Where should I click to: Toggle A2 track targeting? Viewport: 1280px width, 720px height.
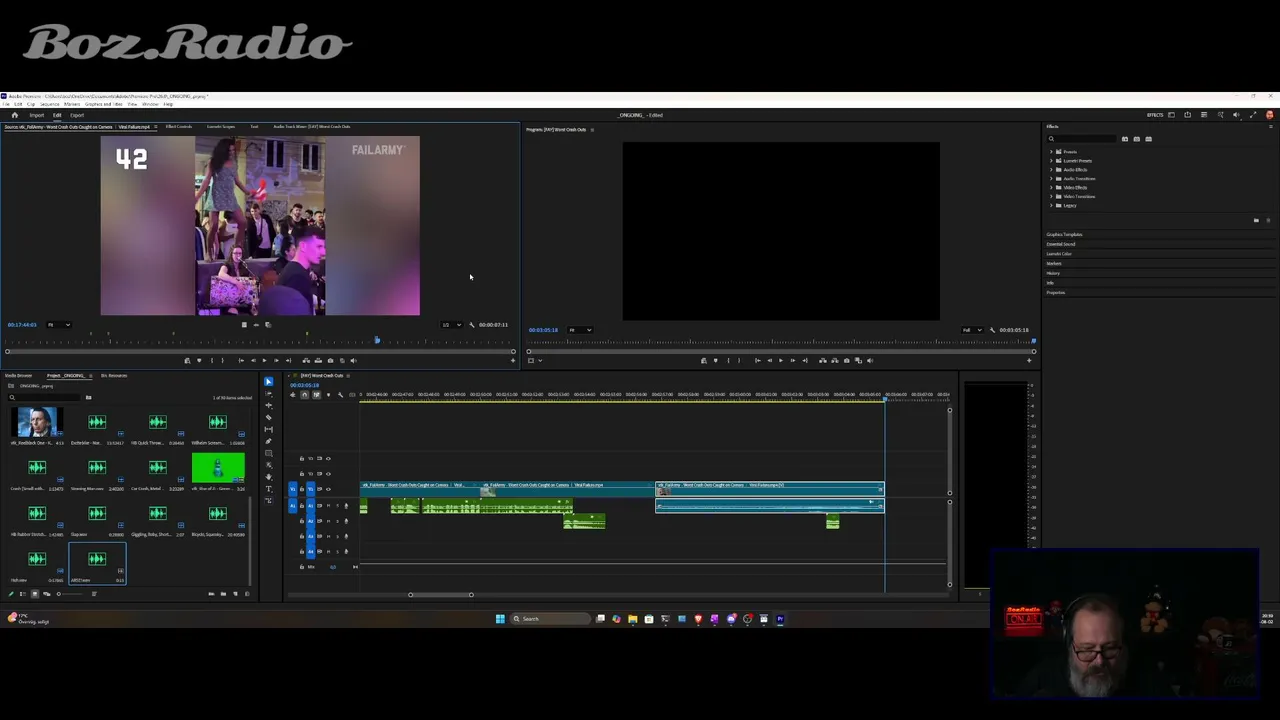310,521
